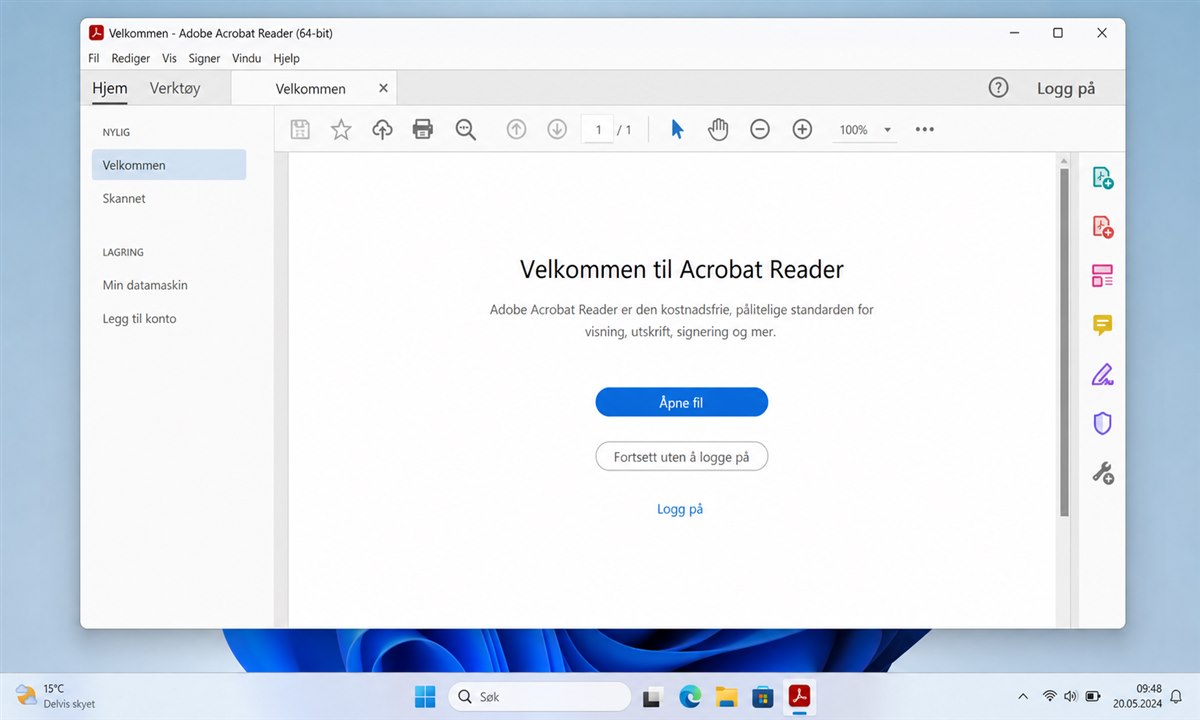Show hidden system tray icons chevron
Image resolution: width=1200 pixels, height=720 pixels.
click(x=1022, y=696)
